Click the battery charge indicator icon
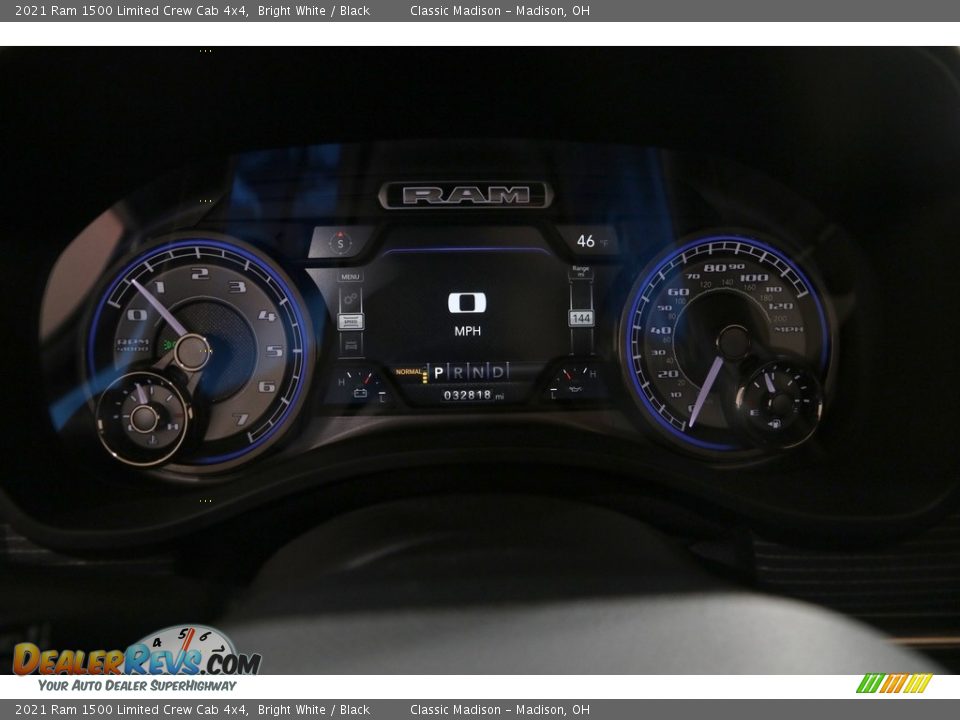The width and height of the screenshot is (960, 720). pos(360,393)
